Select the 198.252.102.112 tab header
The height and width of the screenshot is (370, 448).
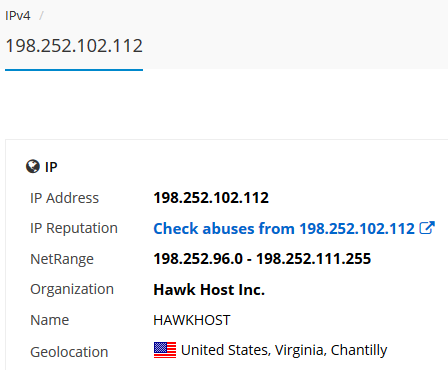point(74,46)
